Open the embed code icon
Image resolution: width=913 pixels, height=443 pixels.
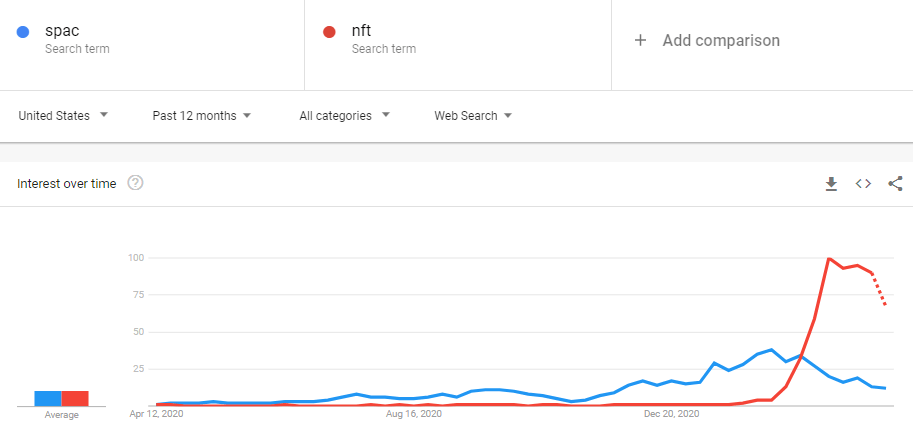[863, 184]
